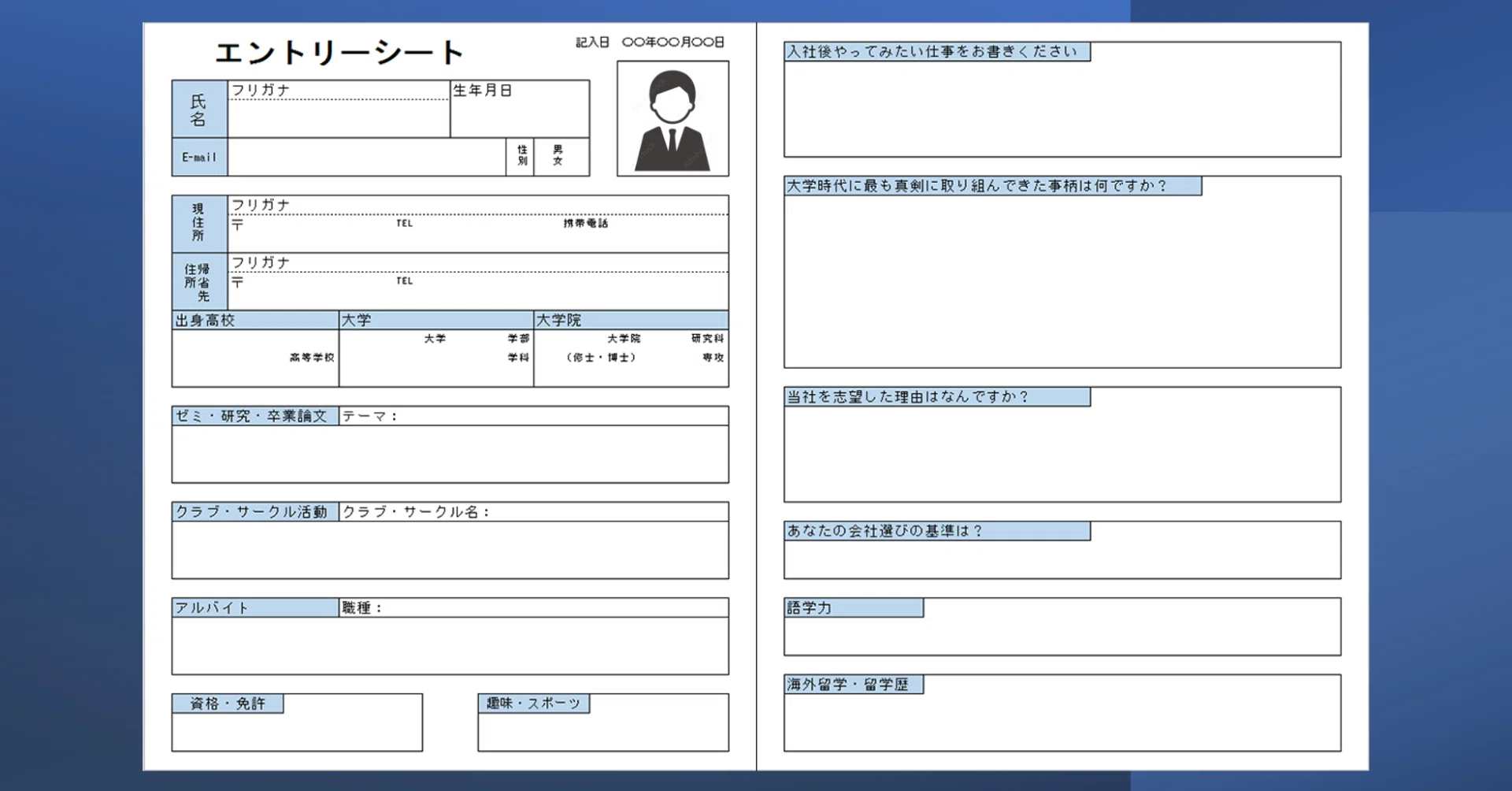Image resolution: width=1512 pixels, height=791 pixels.
Task: Click the applicant photo silhouette icon
Action: click(x=673, y=119)
